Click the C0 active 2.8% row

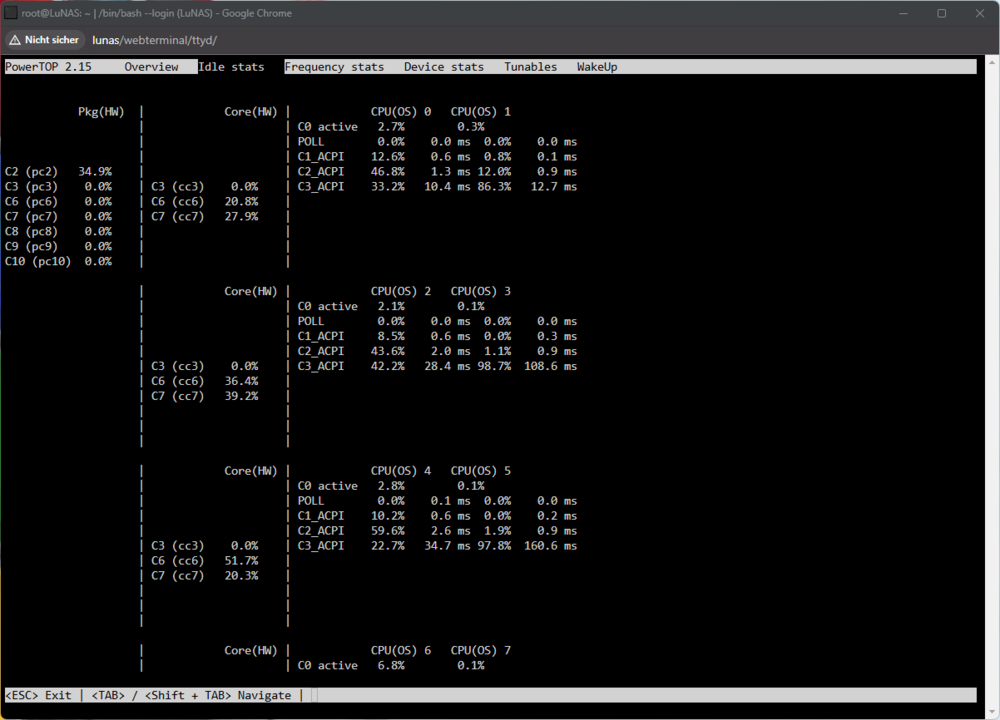[391, 487]
